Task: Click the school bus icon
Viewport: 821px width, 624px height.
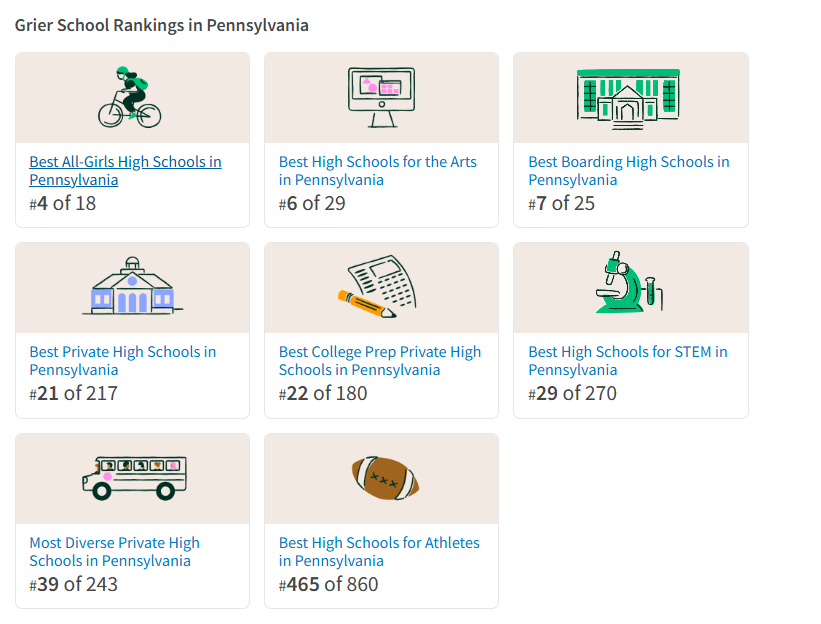Action: tap(131, 477)
